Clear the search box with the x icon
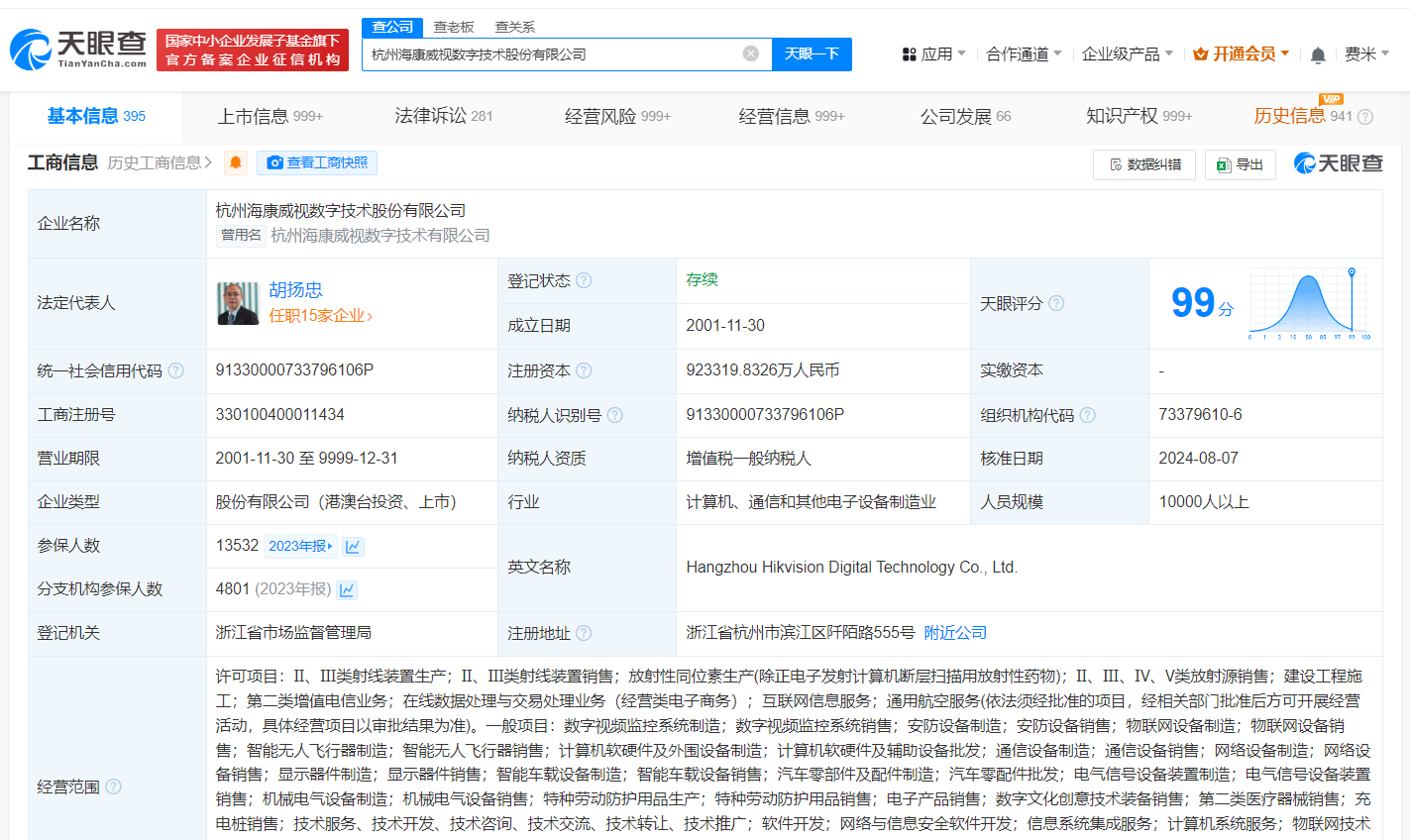Screen dimensions: 1410x840 750,53
